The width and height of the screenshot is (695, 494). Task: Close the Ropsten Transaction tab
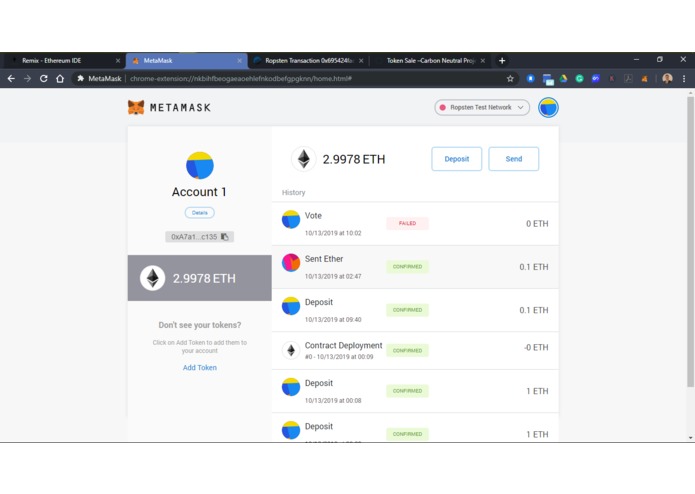[x=361, y=61]
